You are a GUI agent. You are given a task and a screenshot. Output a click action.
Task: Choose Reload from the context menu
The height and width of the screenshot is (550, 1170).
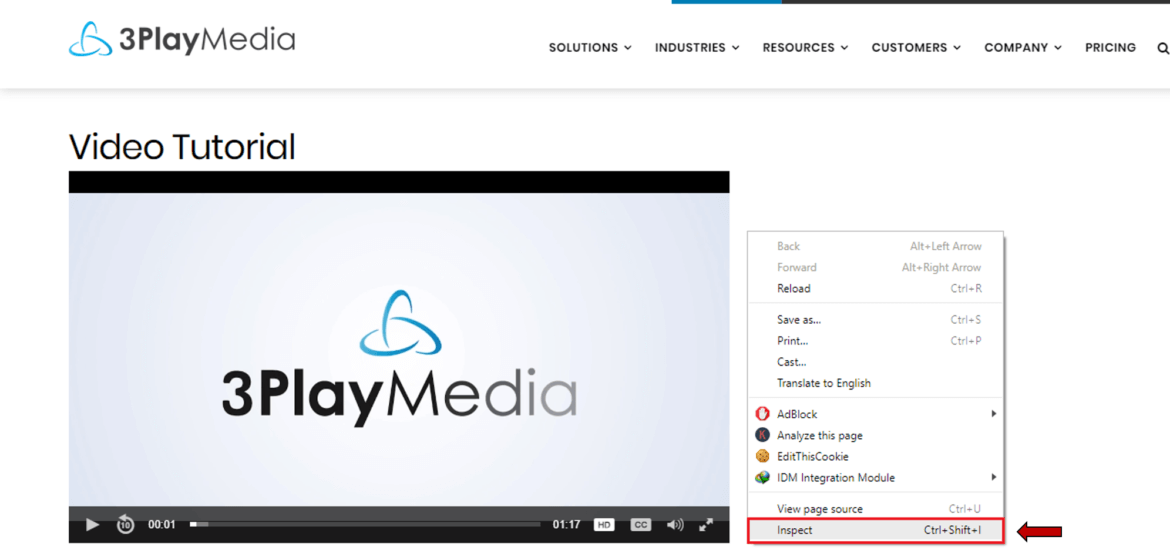pos(876,288)
